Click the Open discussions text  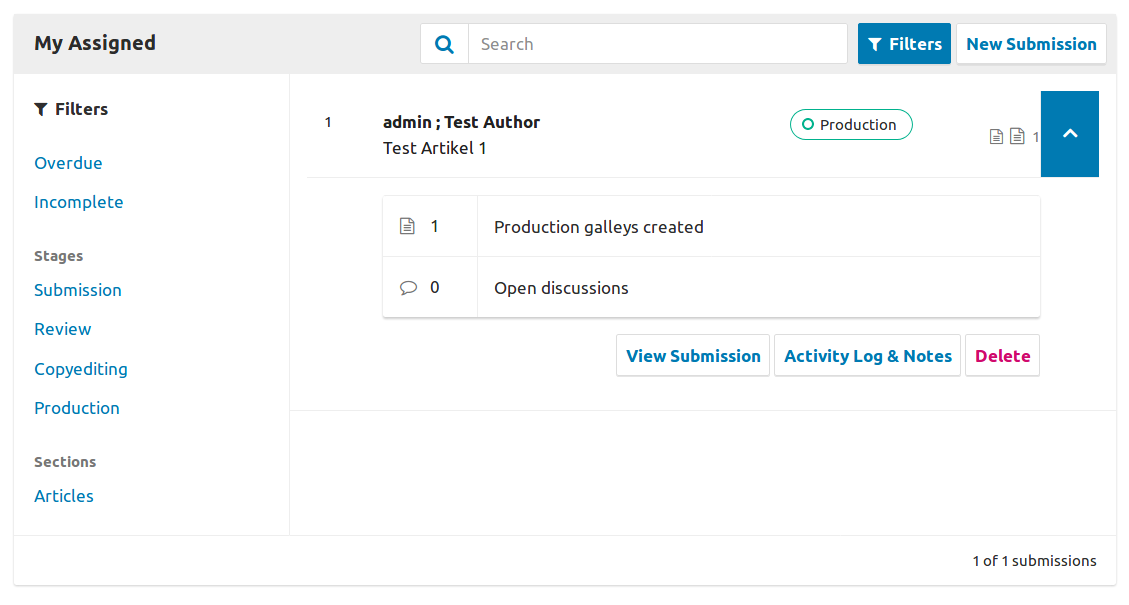(x=561, y=288)
